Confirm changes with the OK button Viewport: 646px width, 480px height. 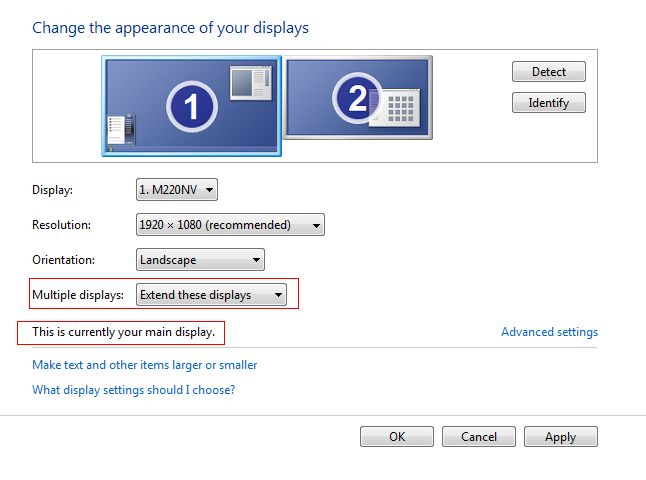397,436
